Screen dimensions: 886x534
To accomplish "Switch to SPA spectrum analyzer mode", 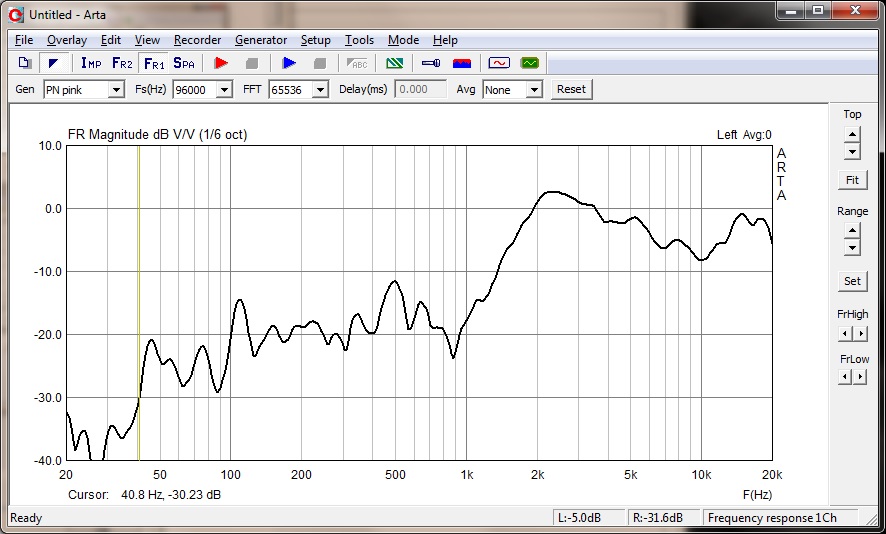I will pos(184,63).
